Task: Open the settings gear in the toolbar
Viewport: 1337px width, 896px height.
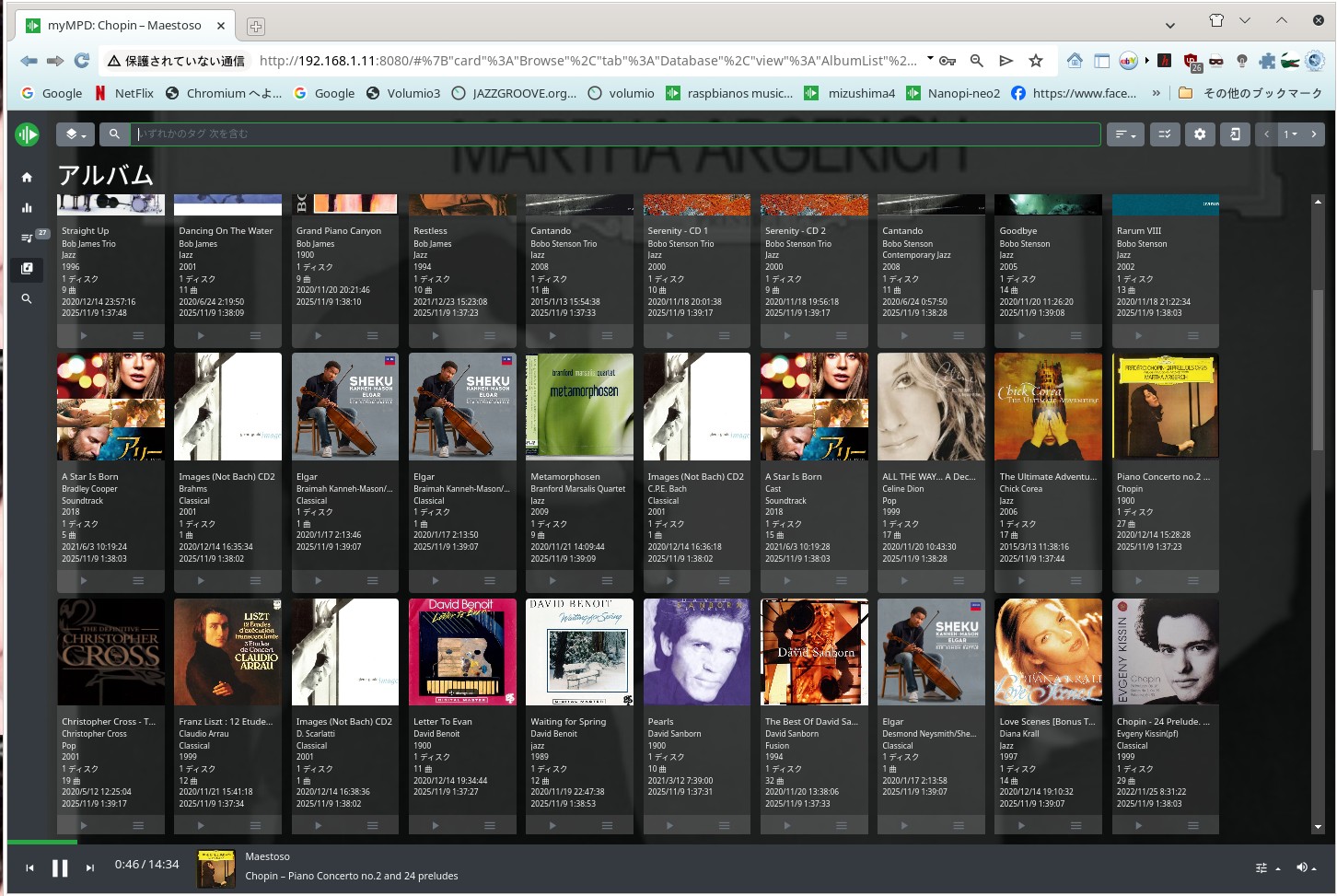Action: pos(1199,134)
